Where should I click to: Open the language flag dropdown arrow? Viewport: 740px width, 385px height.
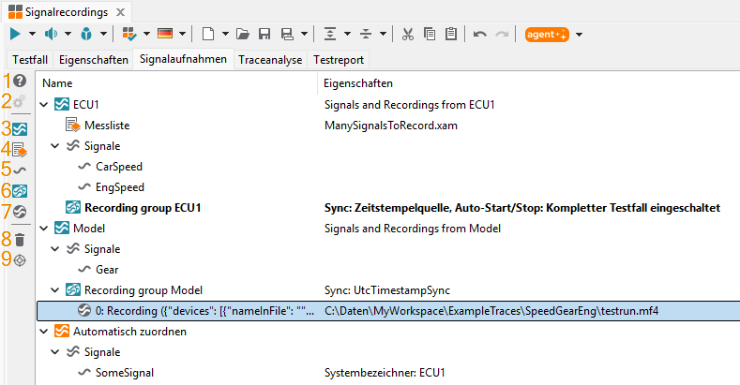(182, 34)
